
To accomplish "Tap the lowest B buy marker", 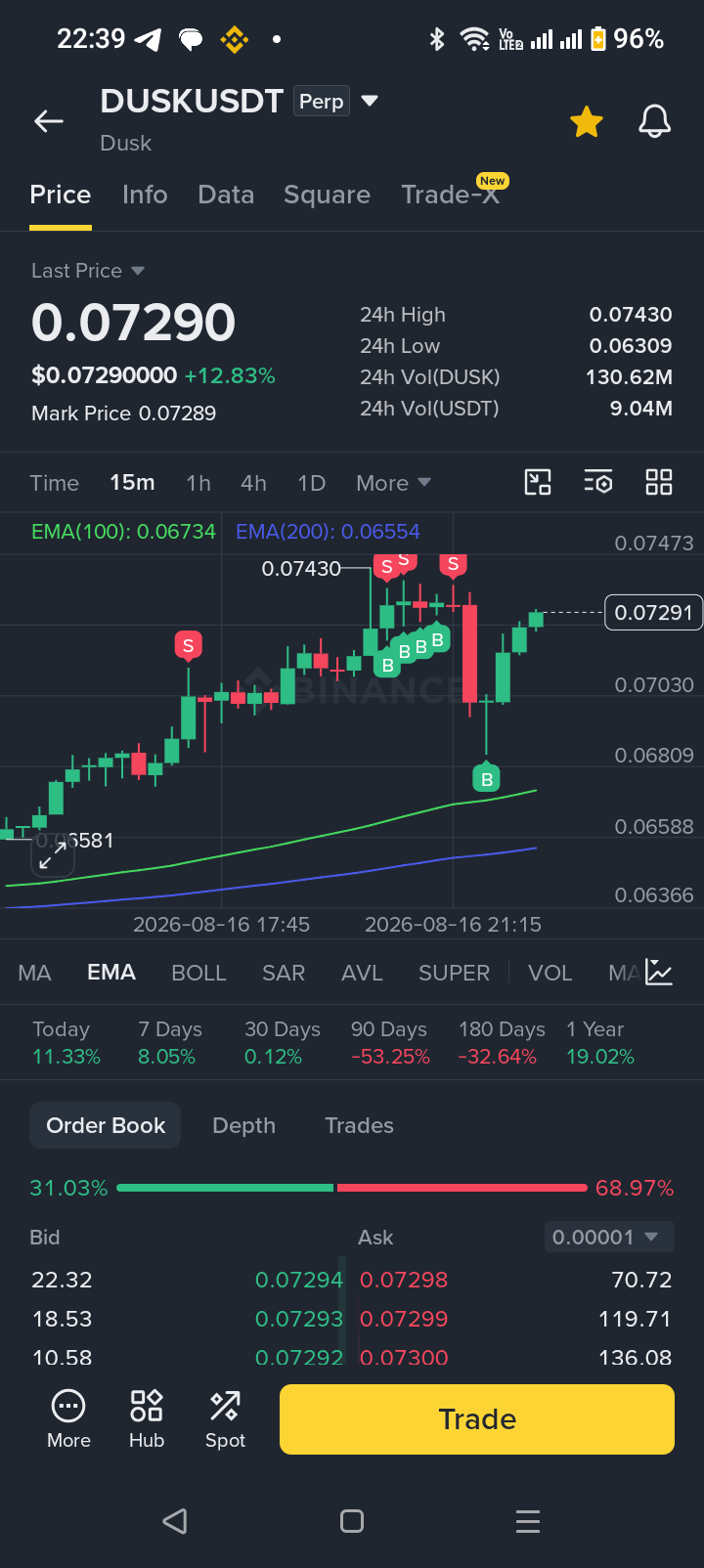I will [x=486, y=778].
